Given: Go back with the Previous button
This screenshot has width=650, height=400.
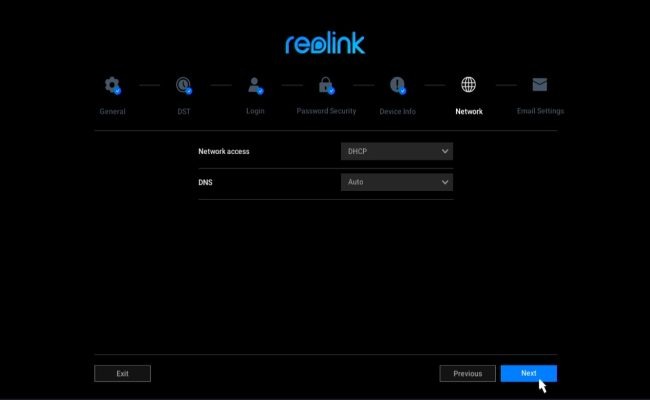Looking at the screenshot, I should (467, 373).
